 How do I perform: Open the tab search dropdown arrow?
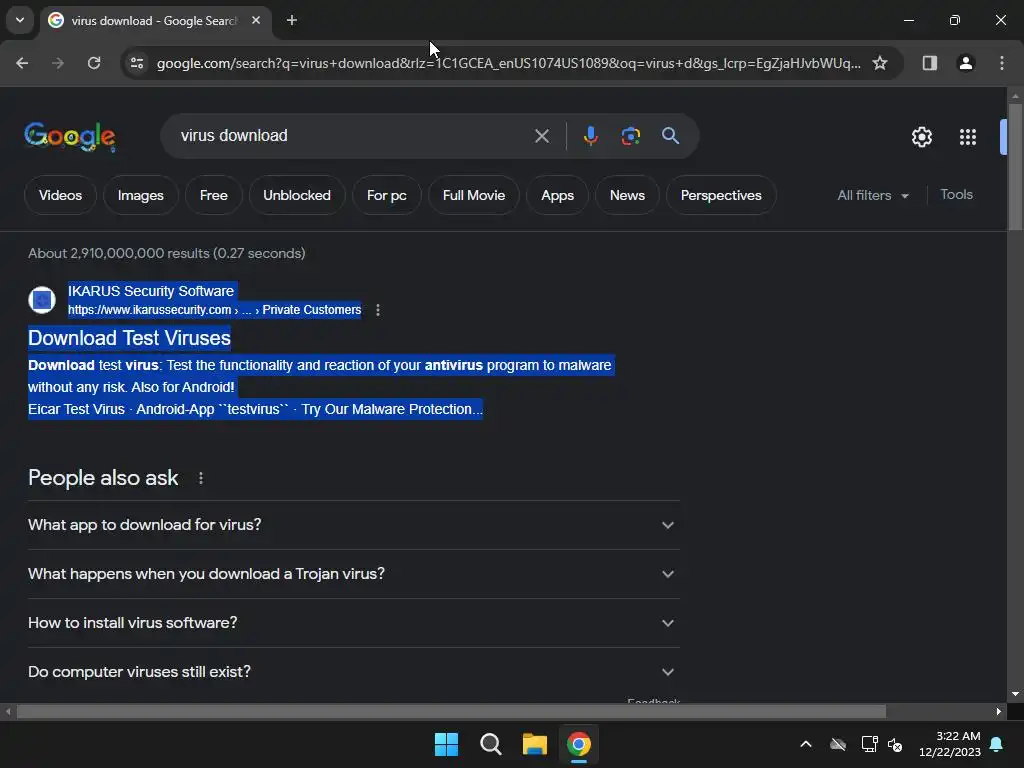(x=20, y=20)
